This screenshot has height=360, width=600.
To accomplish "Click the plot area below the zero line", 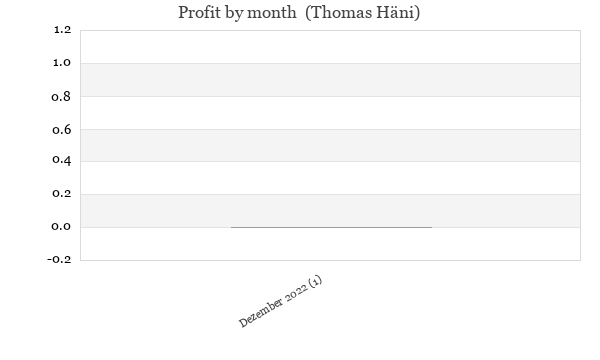I will [331, 244].
